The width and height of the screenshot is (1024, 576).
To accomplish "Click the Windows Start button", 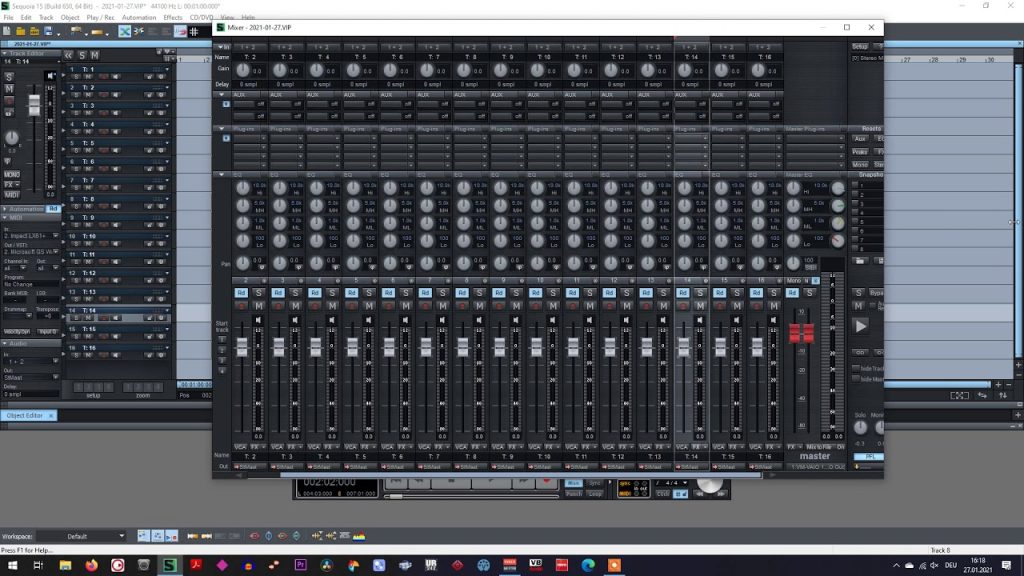I will (12, 565).
